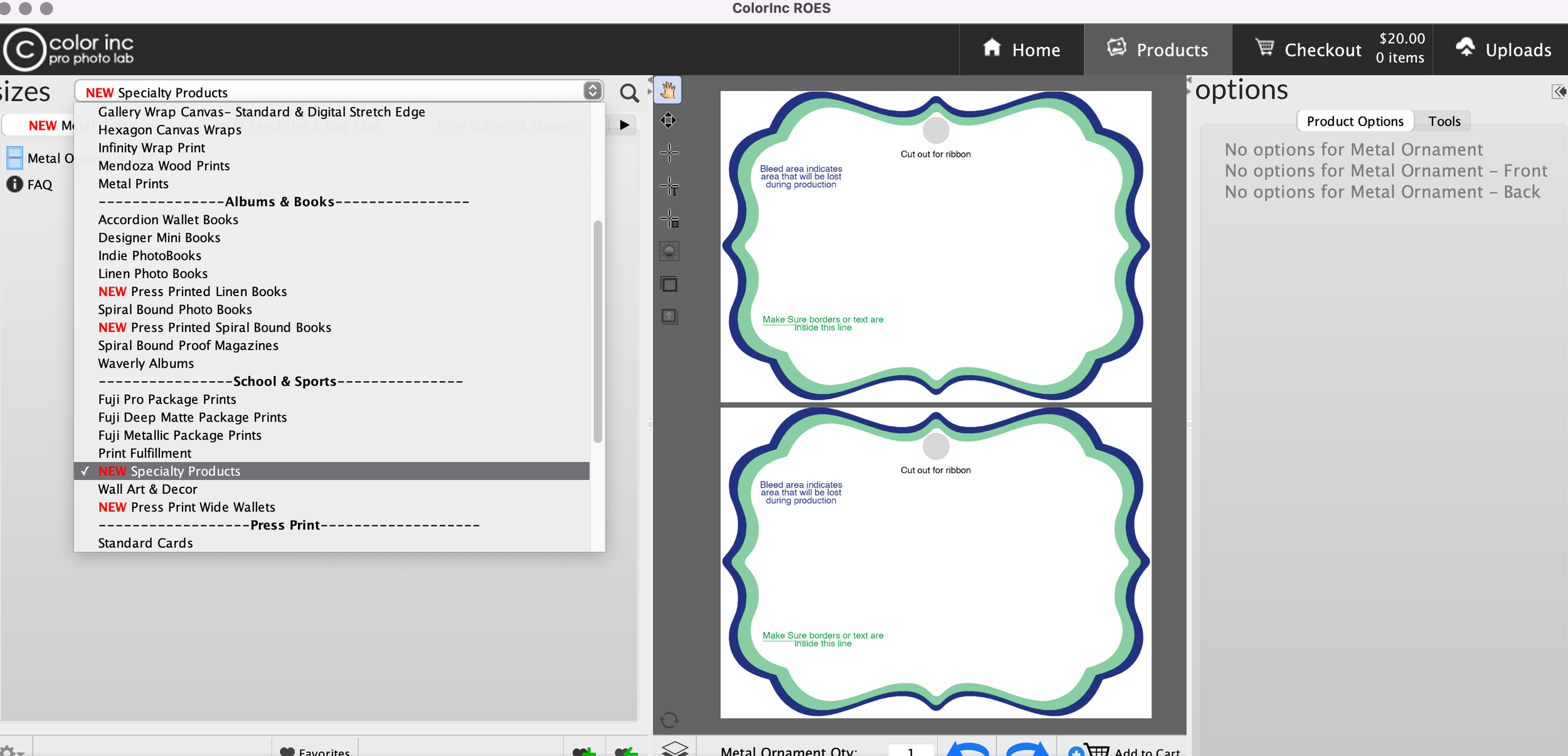Viewport: 1568px width, 756px height.
Task: Collapse the options panel arrow
Action: tap(1559, 92)
